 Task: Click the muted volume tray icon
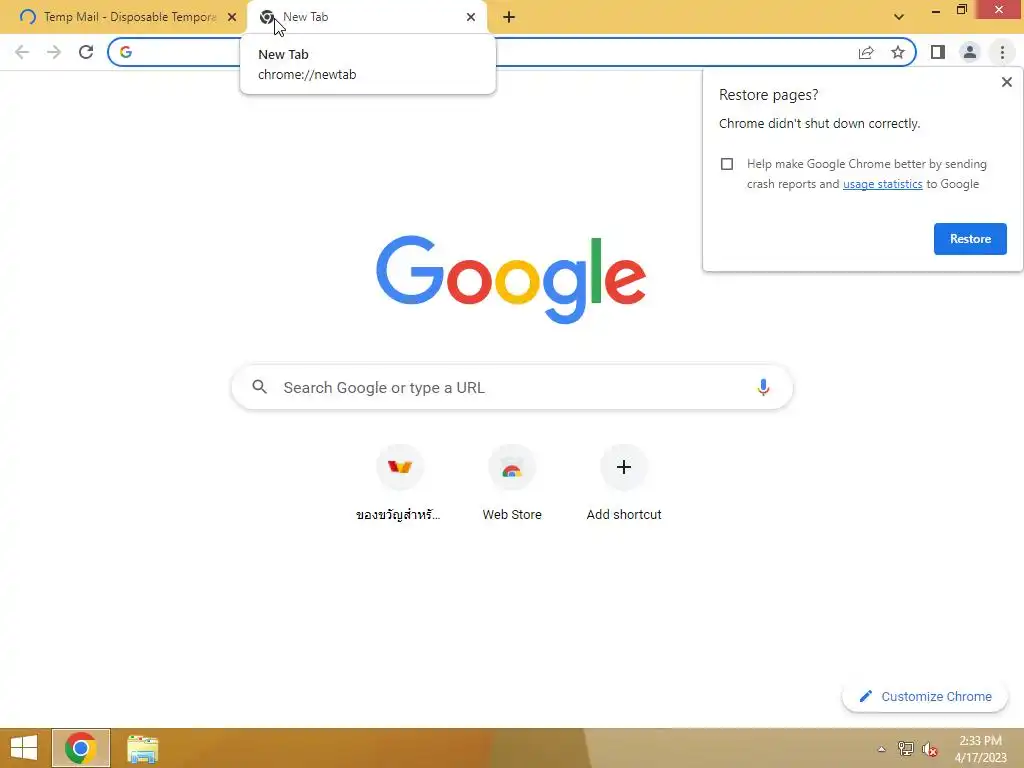coord(930,749)
